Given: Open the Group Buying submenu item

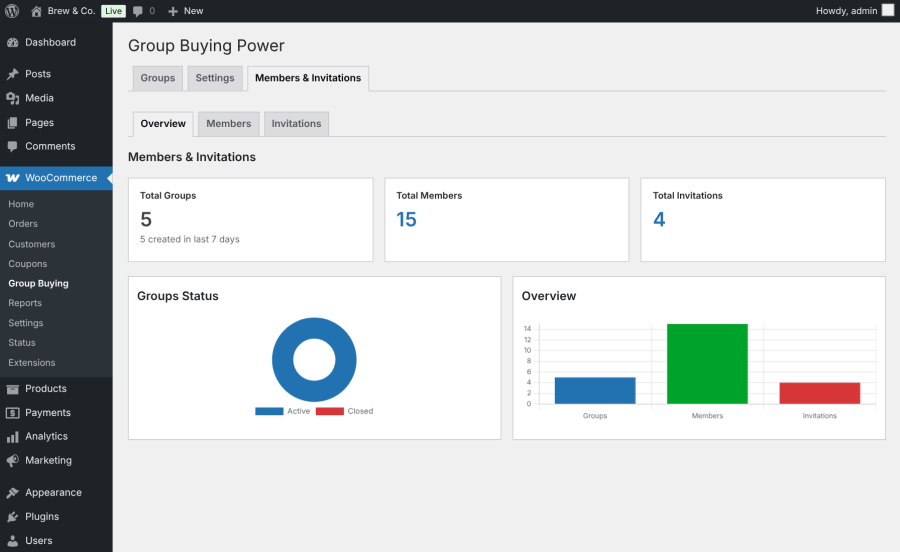Looking at the screenshot, I should click(38, 283).
